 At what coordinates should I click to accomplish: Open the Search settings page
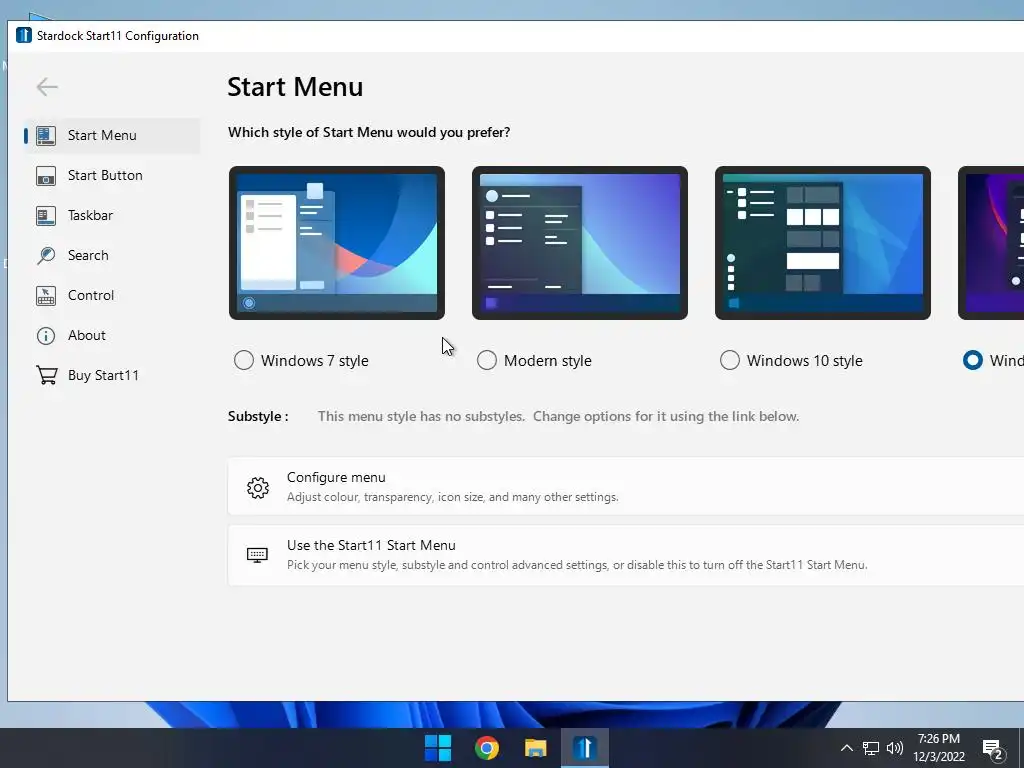tap(112, 255)
